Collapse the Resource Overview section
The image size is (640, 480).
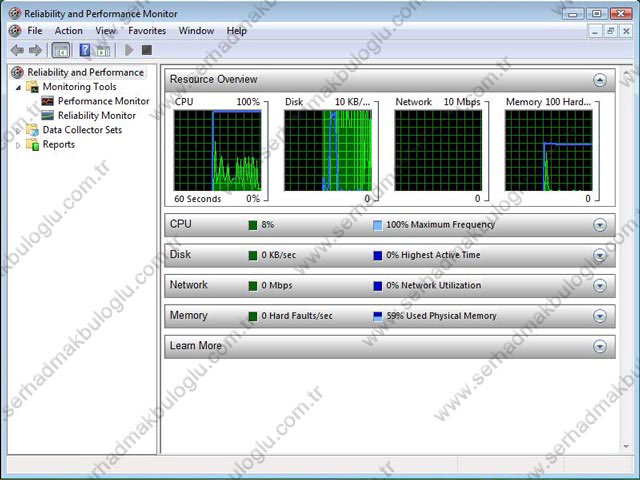coord(600,80)
